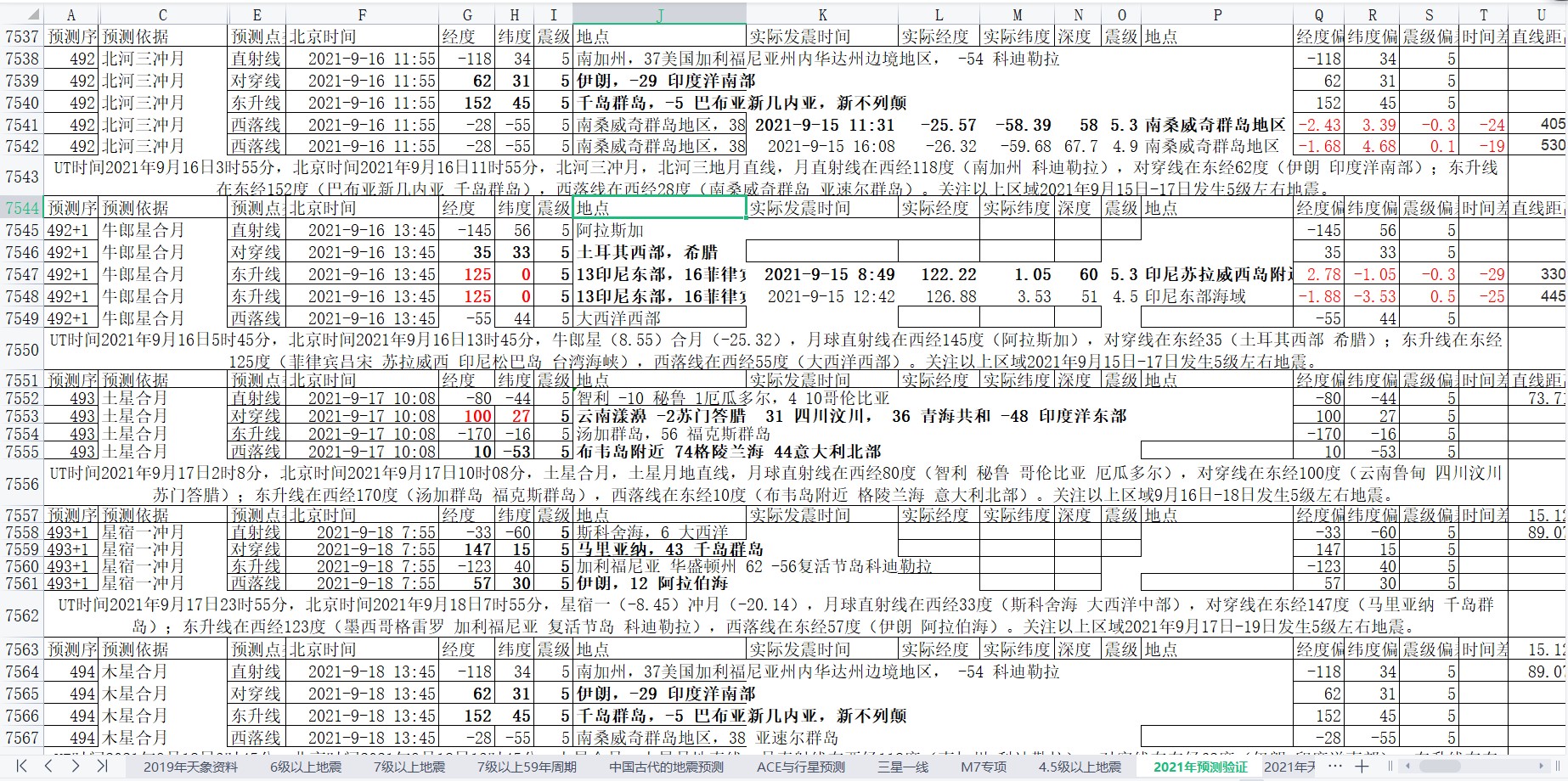Screen dimensions: 1568x781
Task: Select row header 7537
Action: click(x=22, y=37)
